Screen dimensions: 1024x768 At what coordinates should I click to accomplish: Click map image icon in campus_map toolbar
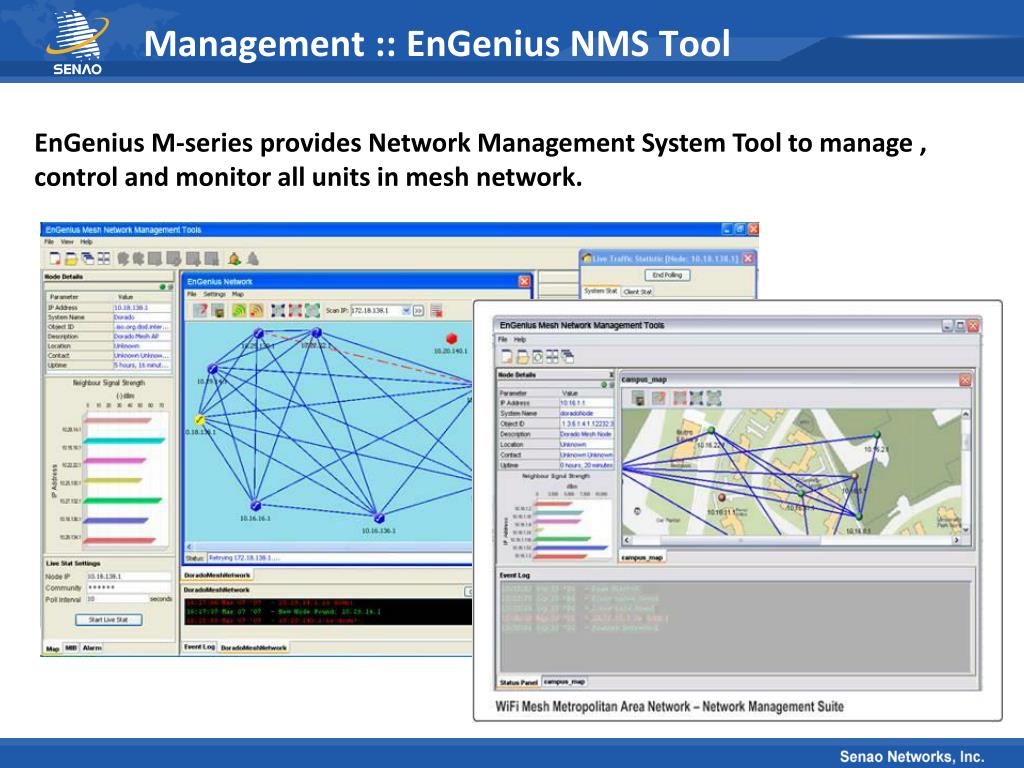[x=658, y=398]
